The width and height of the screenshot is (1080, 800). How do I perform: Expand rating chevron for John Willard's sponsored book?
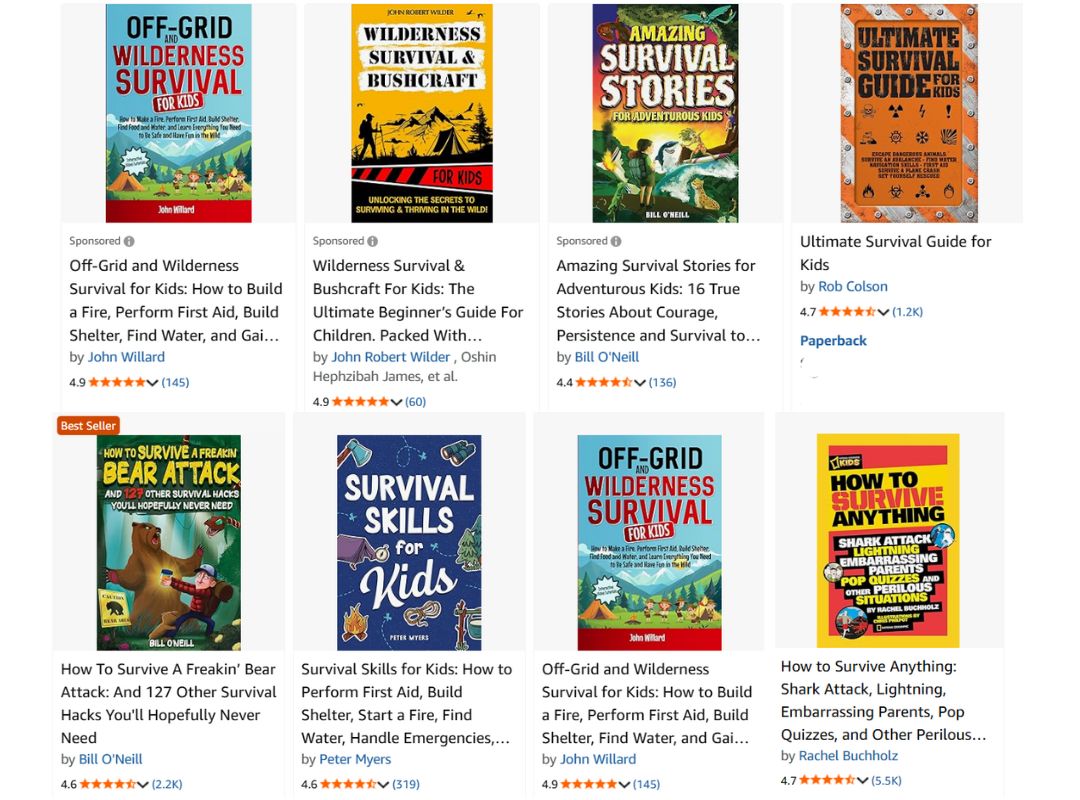pyautogui.click(x=153, y=382)
